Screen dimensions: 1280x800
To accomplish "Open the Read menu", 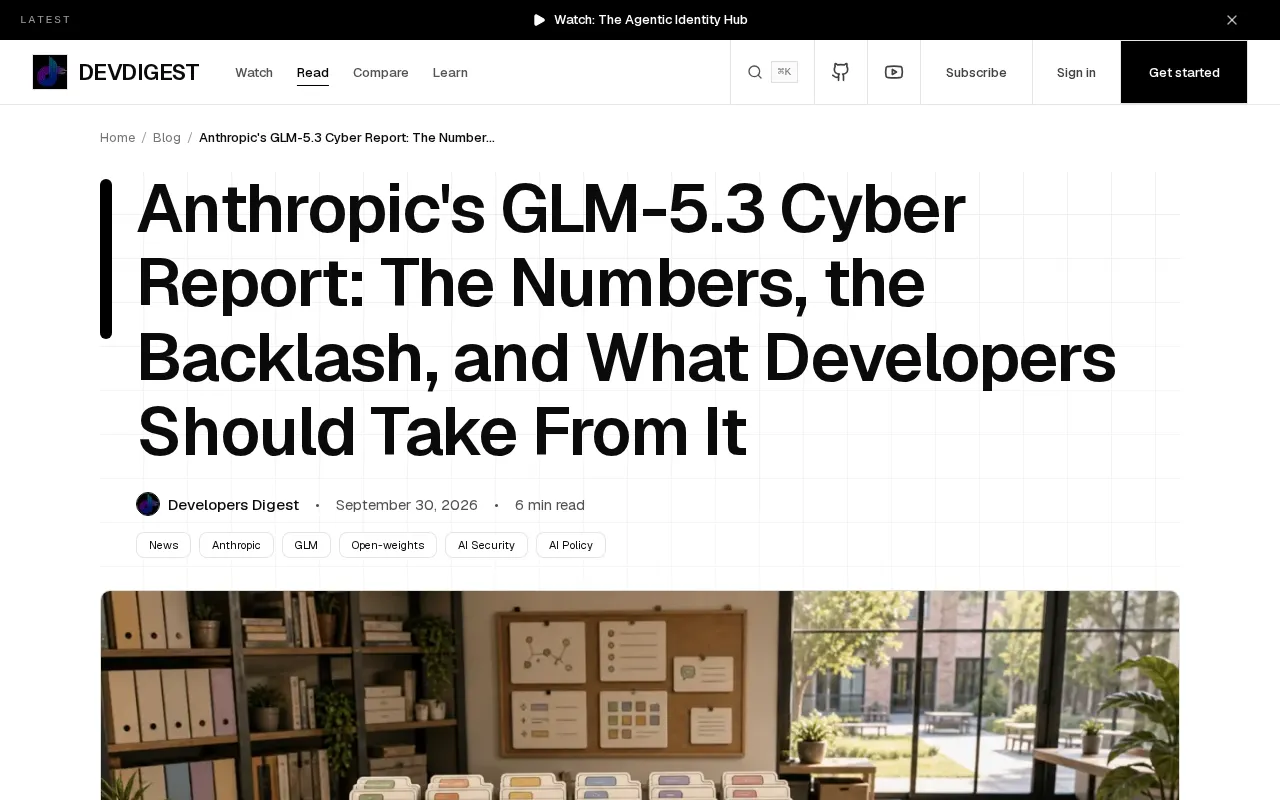I will click(313, 72).
